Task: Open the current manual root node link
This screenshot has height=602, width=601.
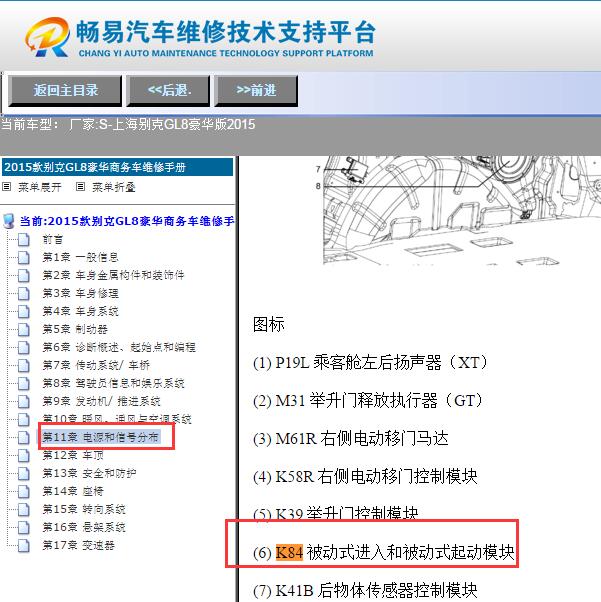Action: [x=127, y=221]
